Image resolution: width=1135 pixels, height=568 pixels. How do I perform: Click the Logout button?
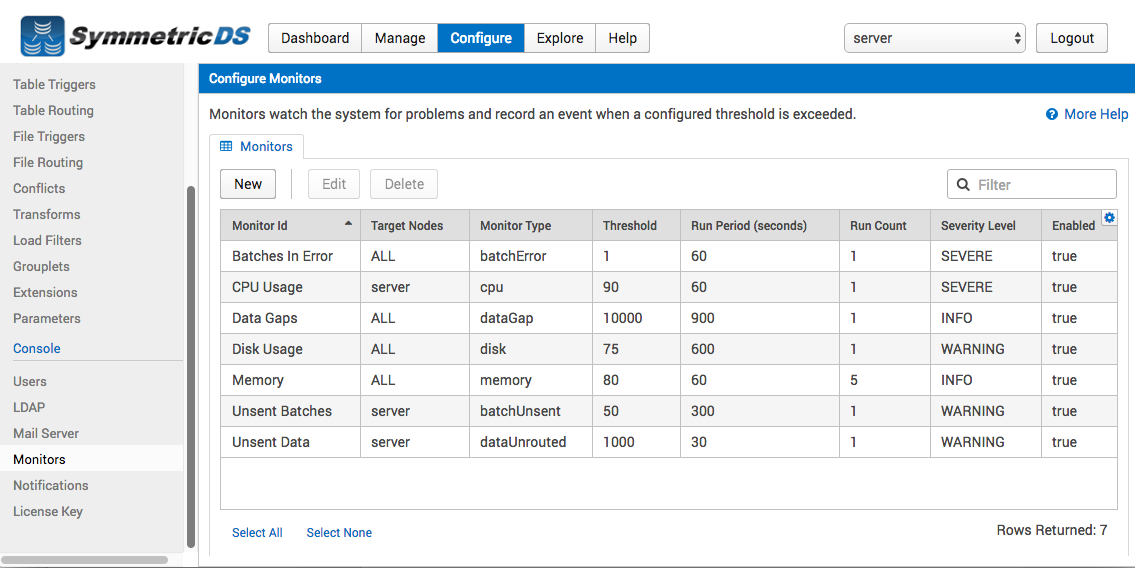(x=1072, y=38)
